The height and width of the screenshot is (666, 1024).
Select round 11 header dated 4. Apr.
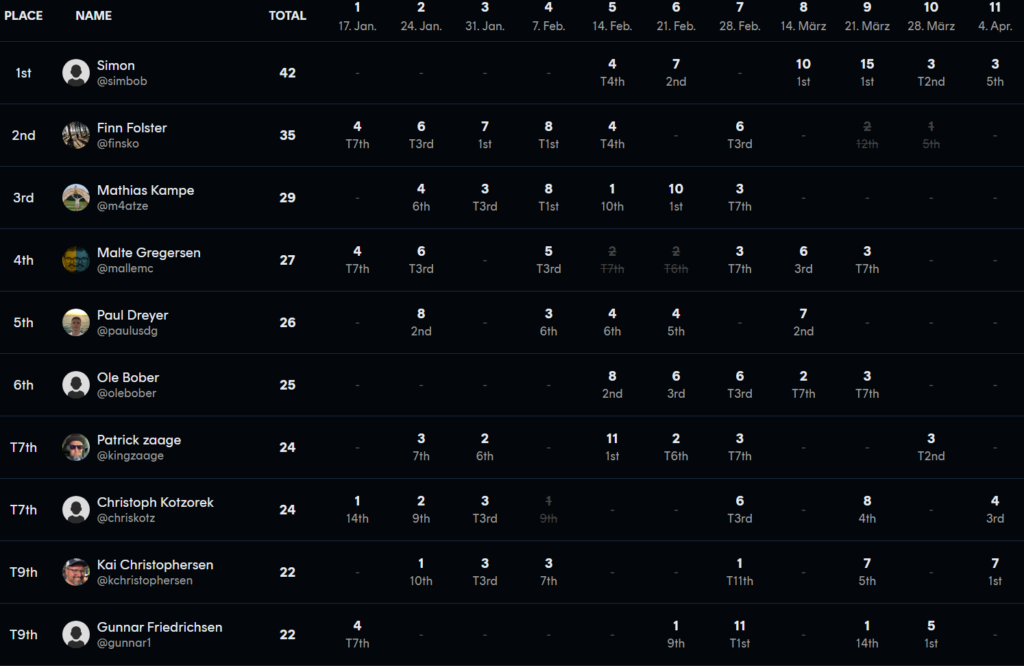point(995,17)
